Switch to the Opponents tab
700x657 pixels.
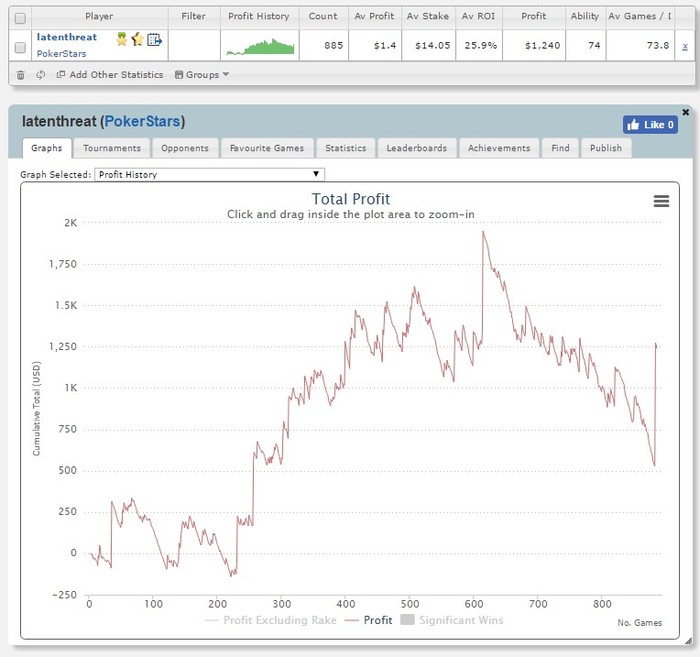tap(185, 148)
